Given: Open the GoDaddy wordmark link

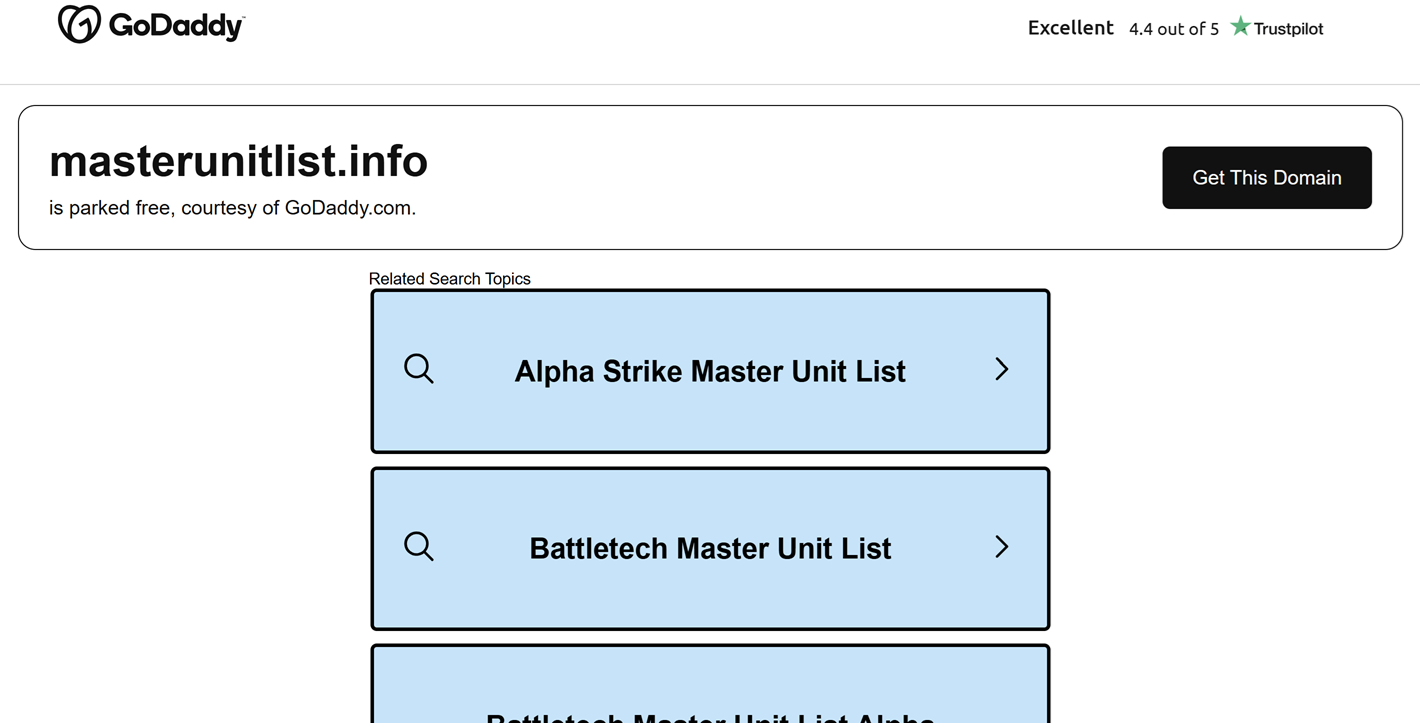Looking at the screenshot, I should coord(176,26).
